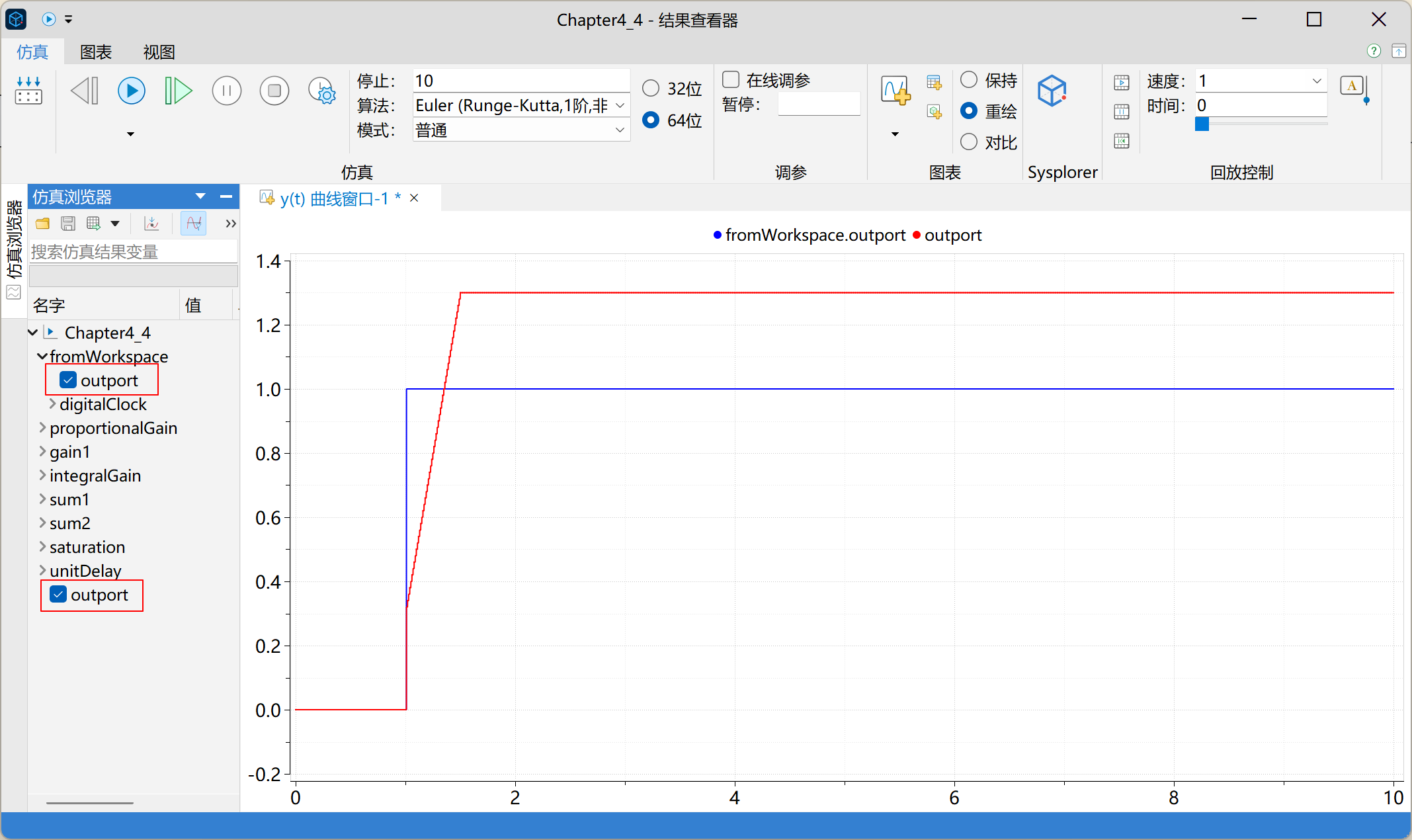Click the step forward icon

(x=178, y=91)
